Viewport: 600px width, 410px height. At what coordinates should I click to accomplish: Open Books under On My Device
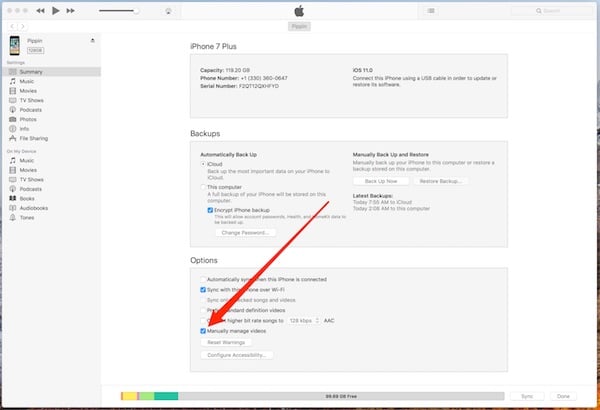[x=51, y=199]
